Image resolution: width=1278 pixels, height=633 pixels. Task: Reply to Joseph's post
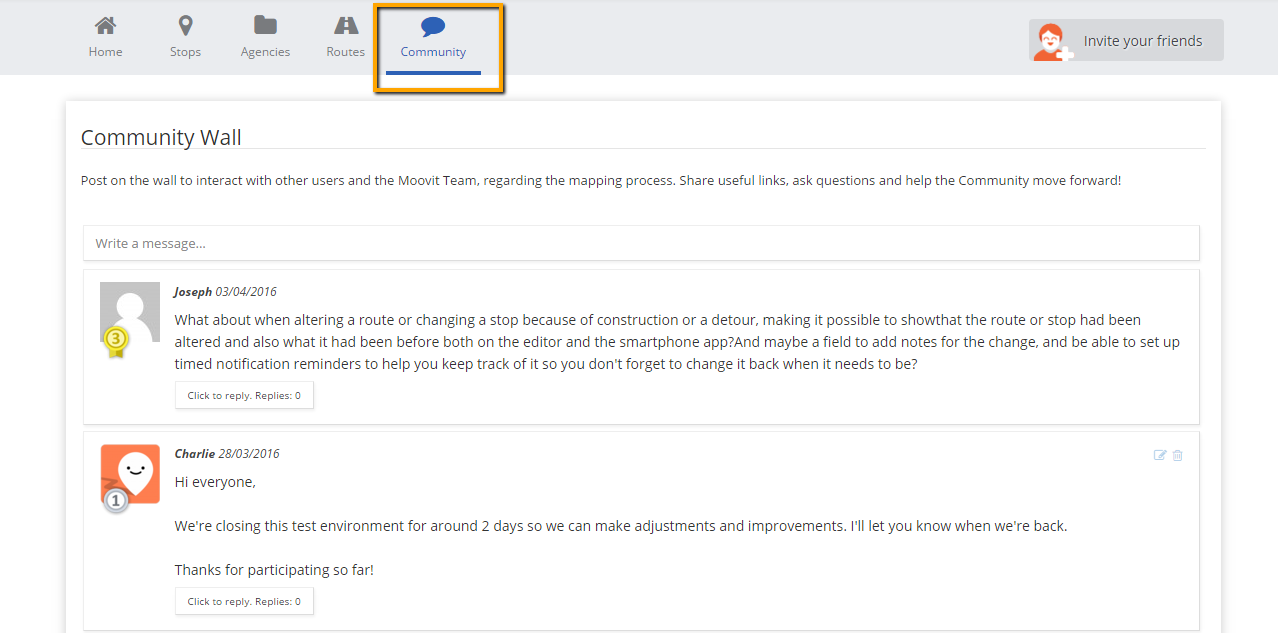click(x=244, y=395)
